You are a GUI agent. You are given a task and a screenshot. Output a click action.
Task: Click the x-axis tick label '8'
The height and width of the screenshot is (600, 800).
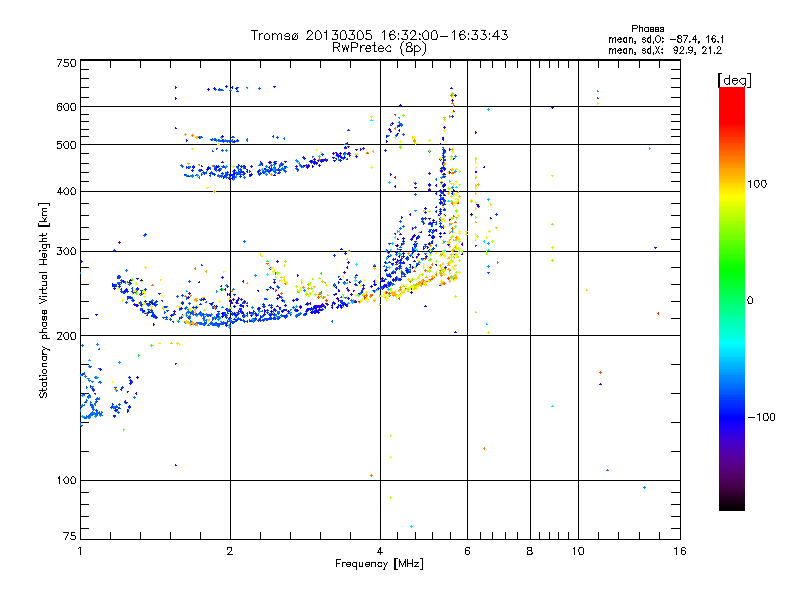530,551
